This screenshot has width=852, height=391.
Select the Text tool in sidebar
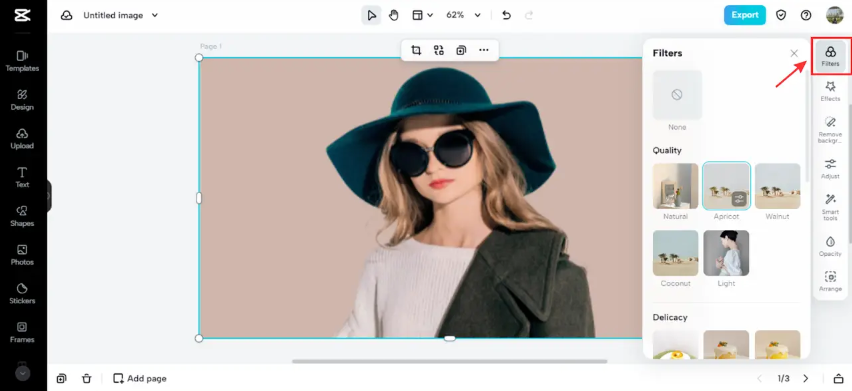tap(22, 177)
